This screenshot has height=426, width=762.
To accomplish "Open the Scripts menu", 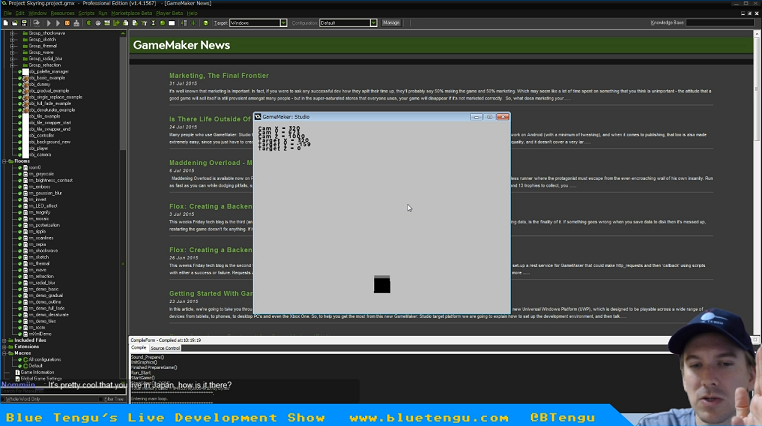I will pos(87,13).
